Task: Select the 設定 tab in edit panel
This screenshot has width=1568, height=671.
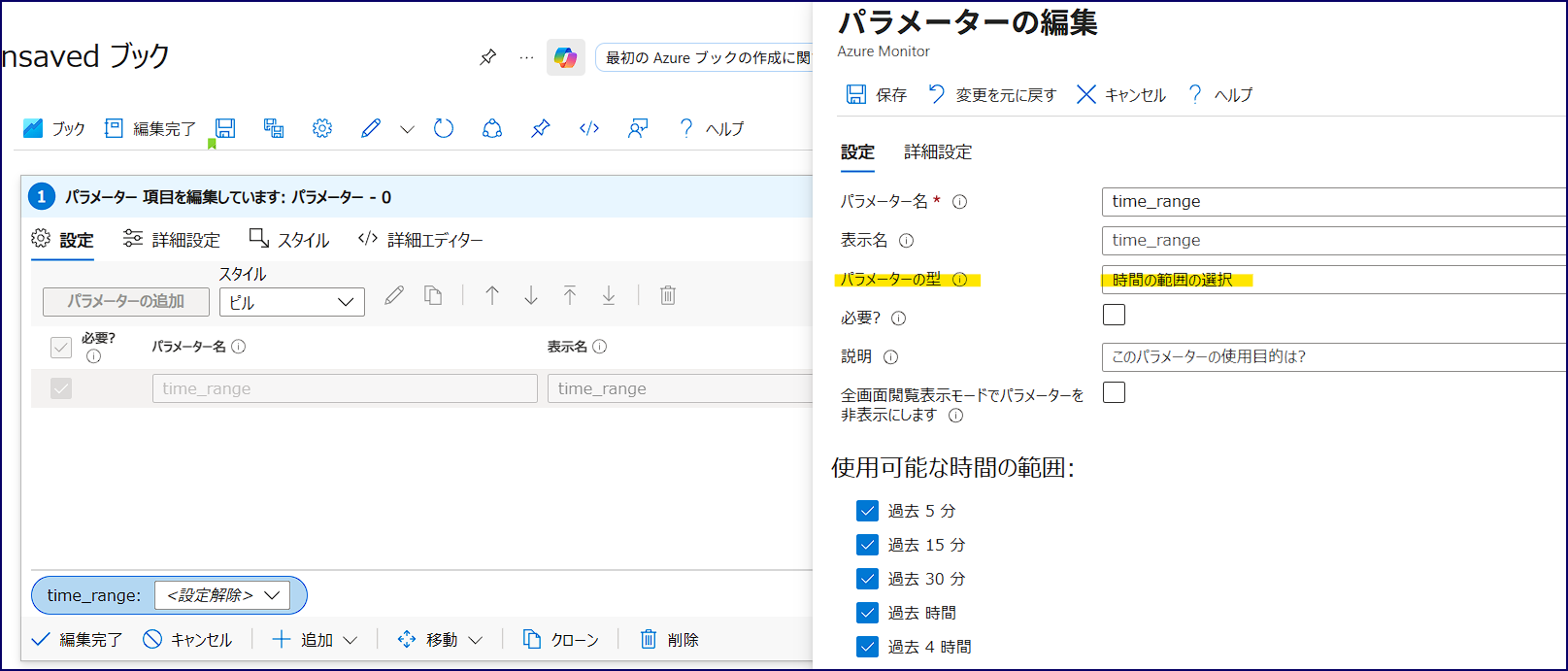Action: [857, 152]
